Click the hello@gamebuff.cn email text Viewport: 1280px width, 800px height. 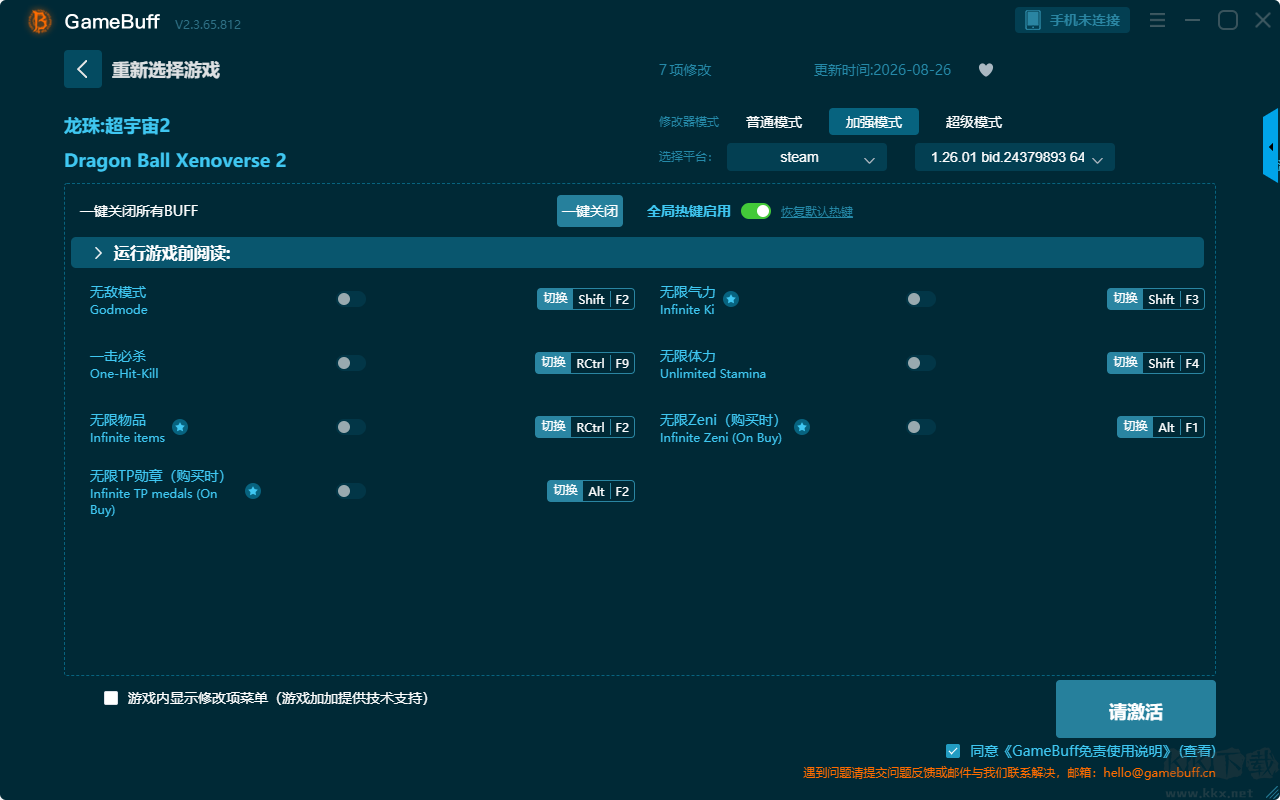click(x=1159, y=772)
